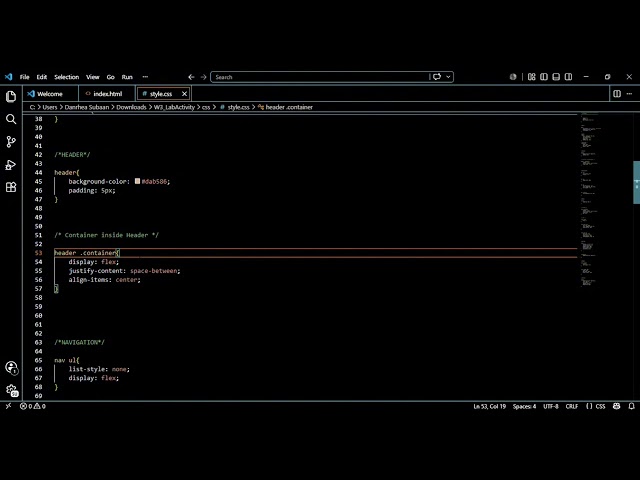Open the Selection menu
Viewport: 640px width, 480px height.
pyautogui.click(x=67, y=77)
